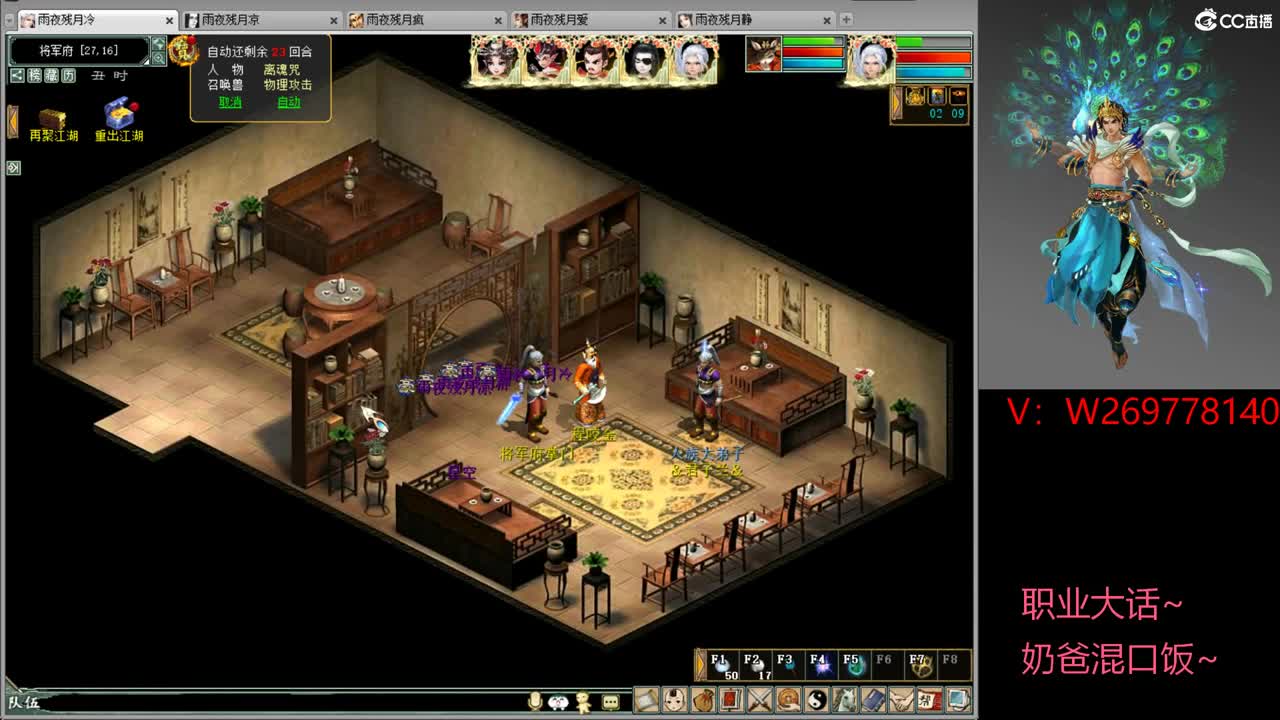Select the empty F8 hotkey slot
This screenshot has height=720, width=1280.
pos(954,665)
